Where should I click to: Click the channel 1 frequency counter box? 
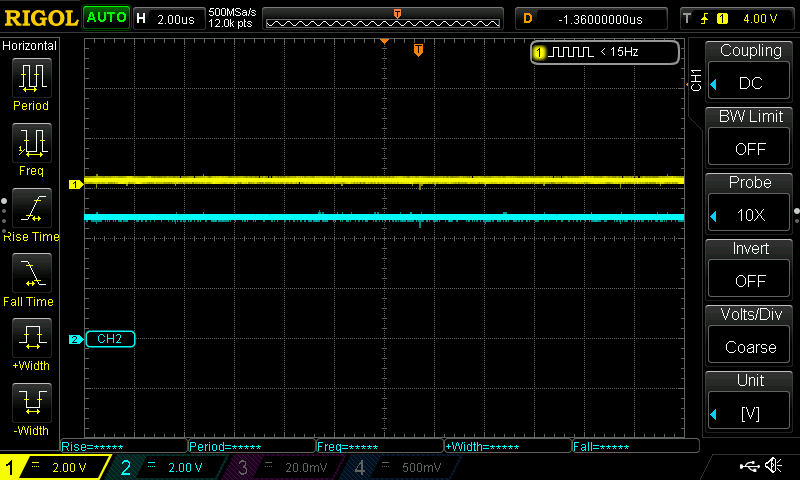coord(605,52)
